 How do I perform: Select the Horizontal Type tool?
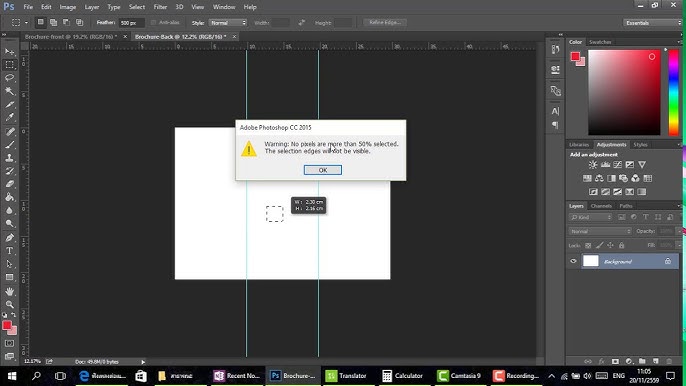click(9, 251)
